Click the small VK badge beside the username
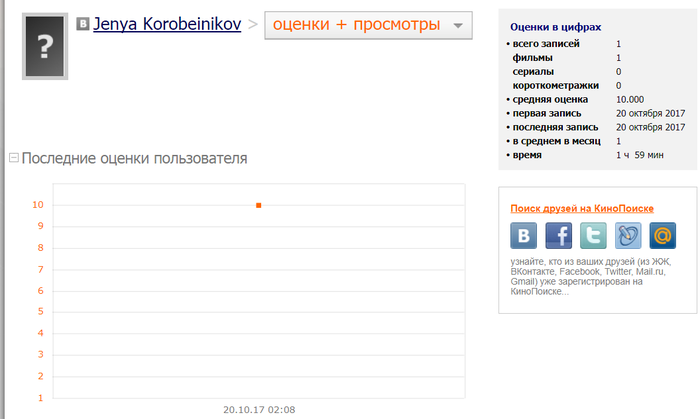This screenshot has width=700, height=419. pyautogui.click(x=83, y=25)
